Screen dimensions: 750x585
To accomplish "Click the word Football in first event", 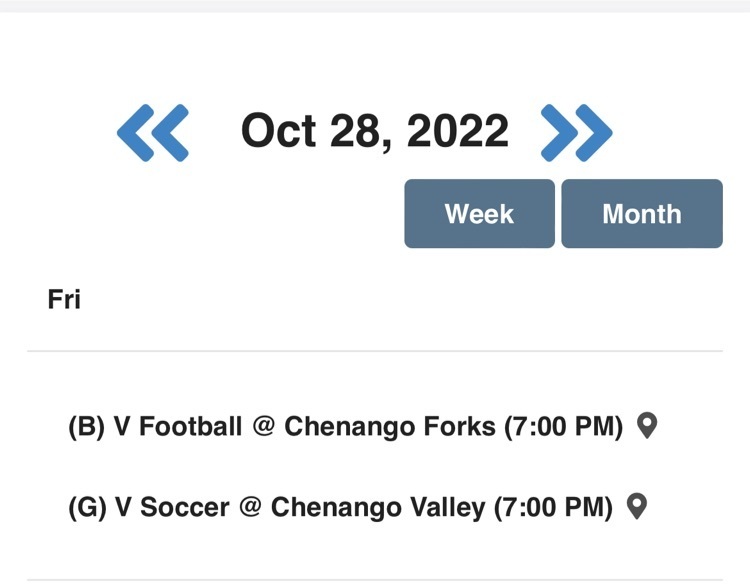I will pos(190,426).
